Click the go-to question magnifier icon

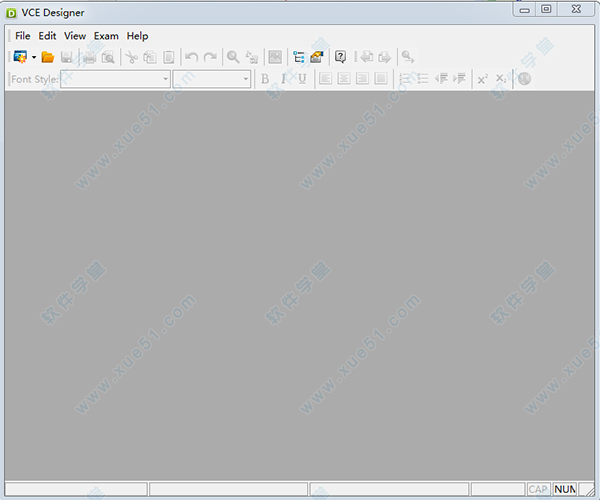coord(408,57)
